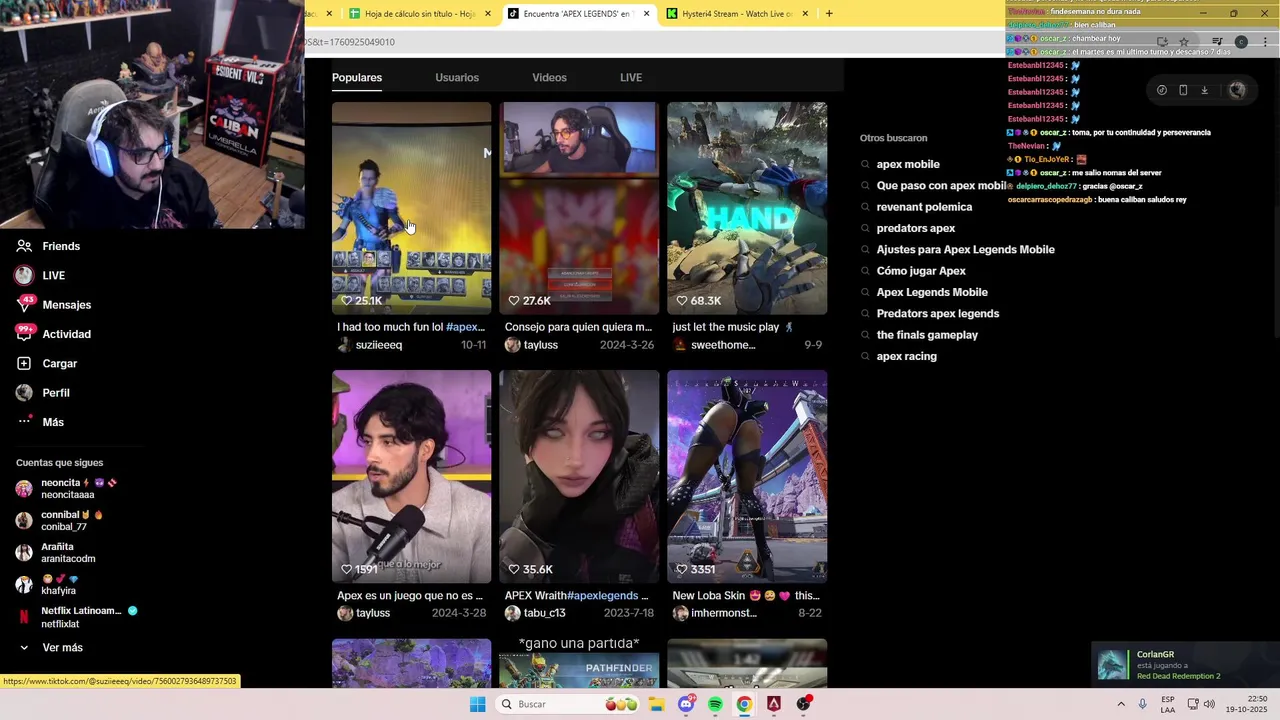Switch to Hysteri4 Stream browser tab
The image size is (1280, 720).
click(738, 14)
